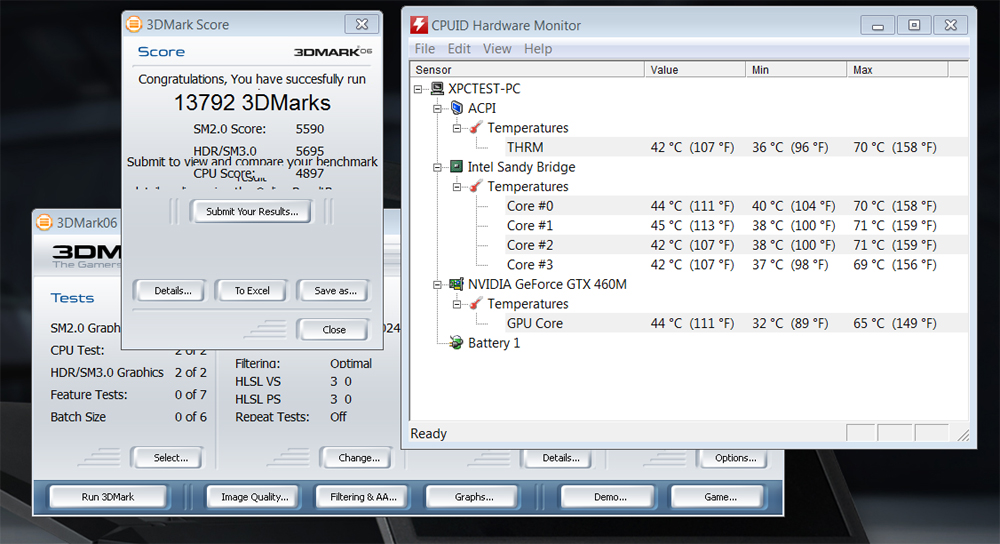The height and width of the screenshot is (544, 1000).
Task: Select the Battery 1 tree item
Action: point(494,343)
